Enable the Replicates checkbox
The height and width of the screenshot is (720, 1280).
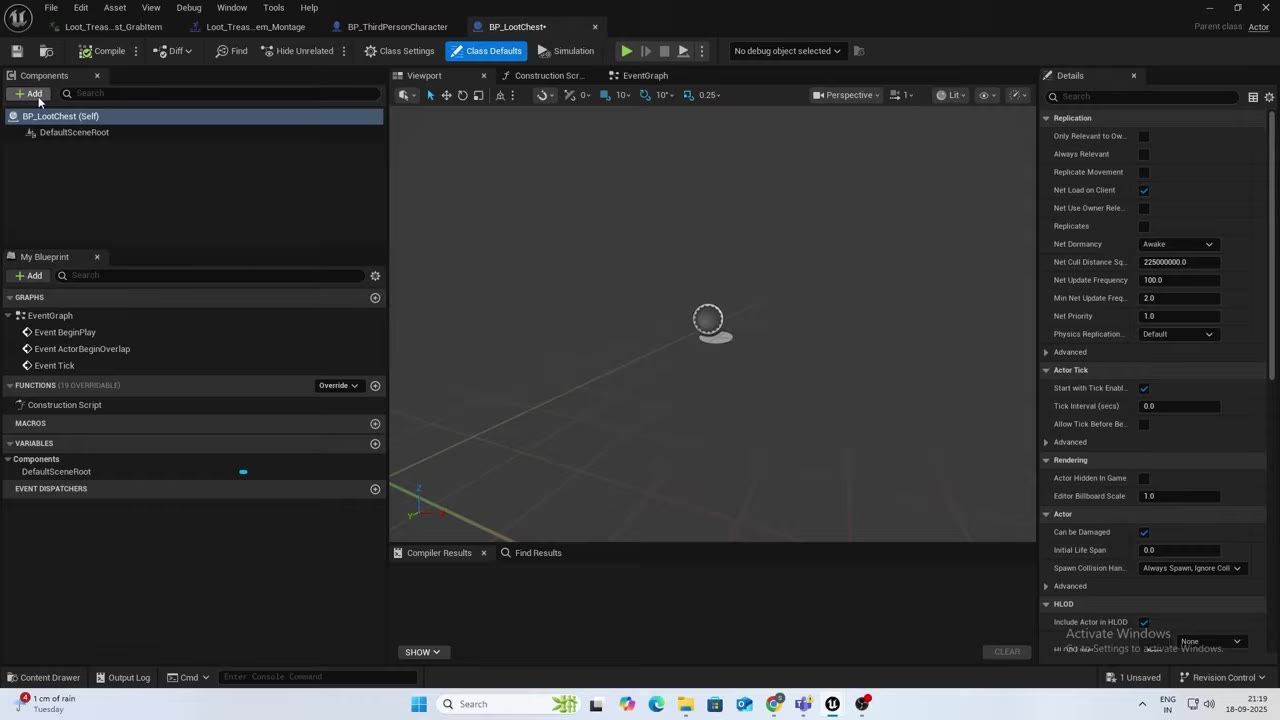pyautogui.click(x=1144, y=226)
